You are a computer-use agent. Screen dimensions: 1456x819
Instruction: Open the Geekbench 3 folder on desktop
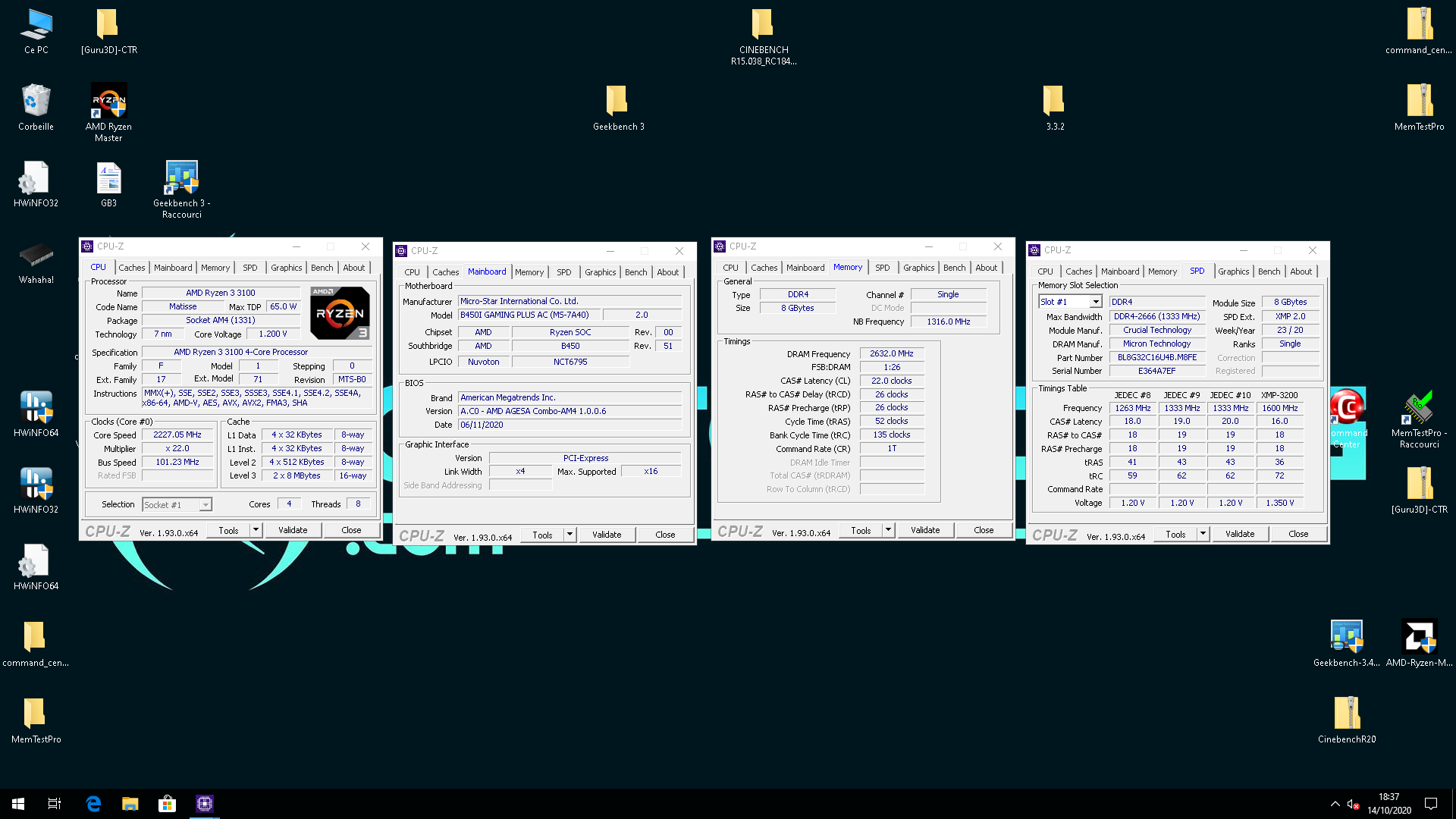point(618,108)
